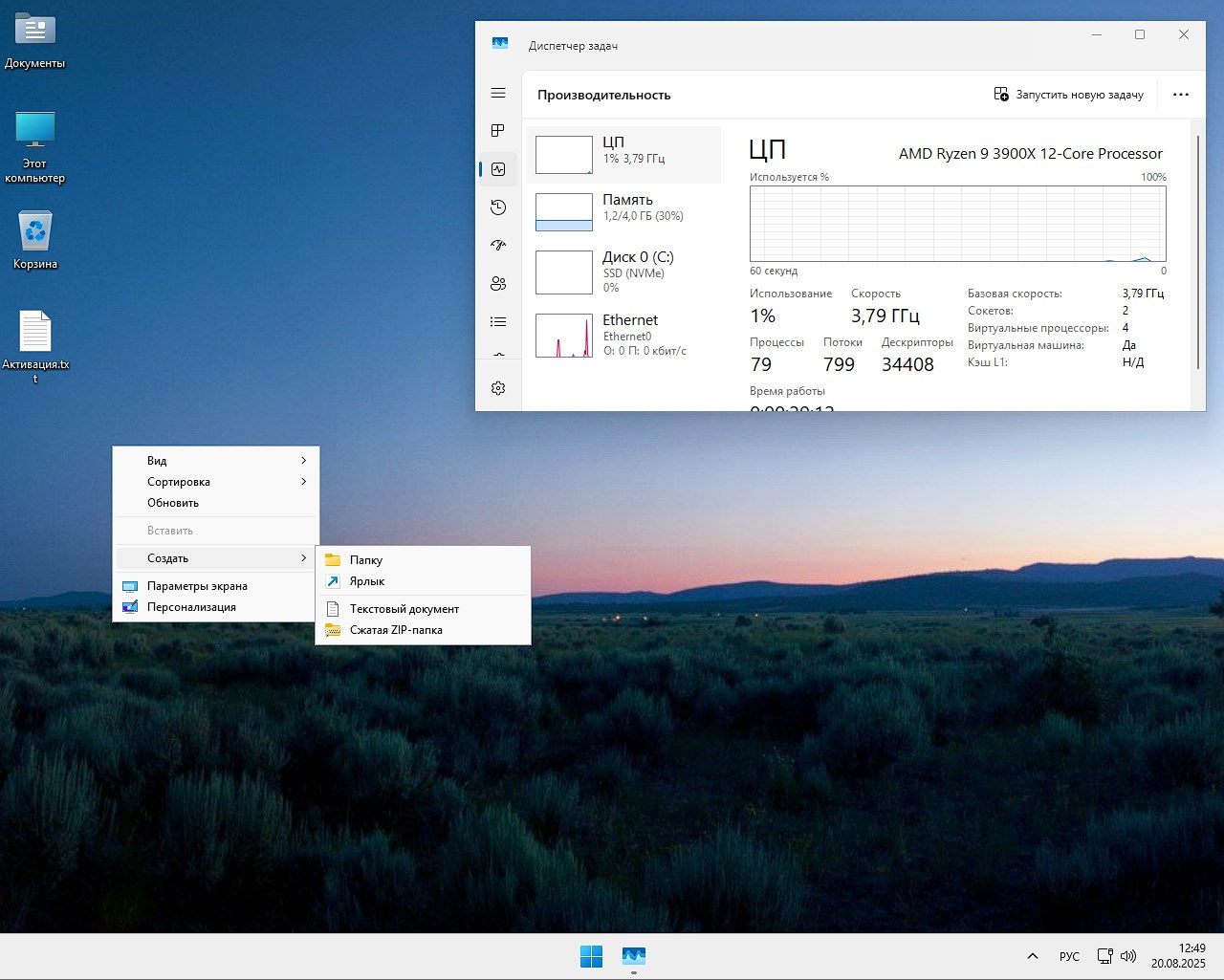Expand the Вид submenu
The height and width of the screenshot is (980, 1224).
[x=217, y=461]
